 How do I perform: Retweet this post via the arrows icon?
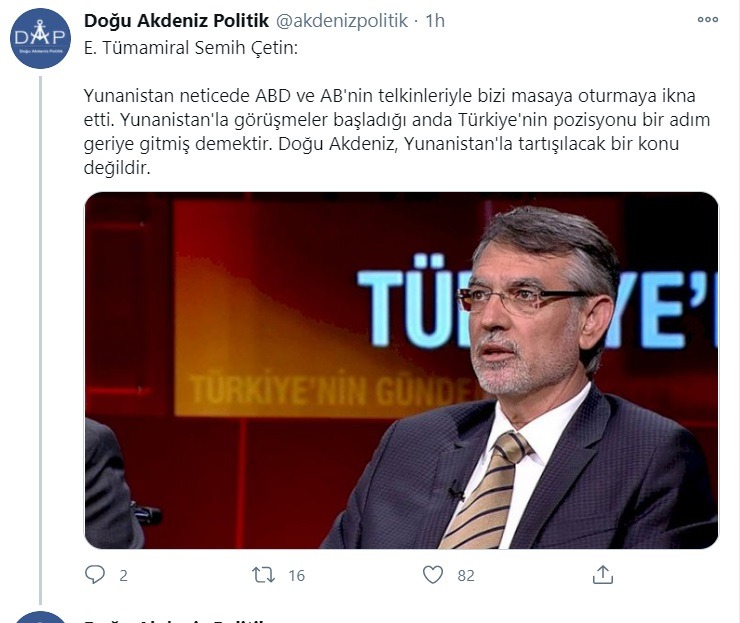pyautogui.click(x=263, y=575)
